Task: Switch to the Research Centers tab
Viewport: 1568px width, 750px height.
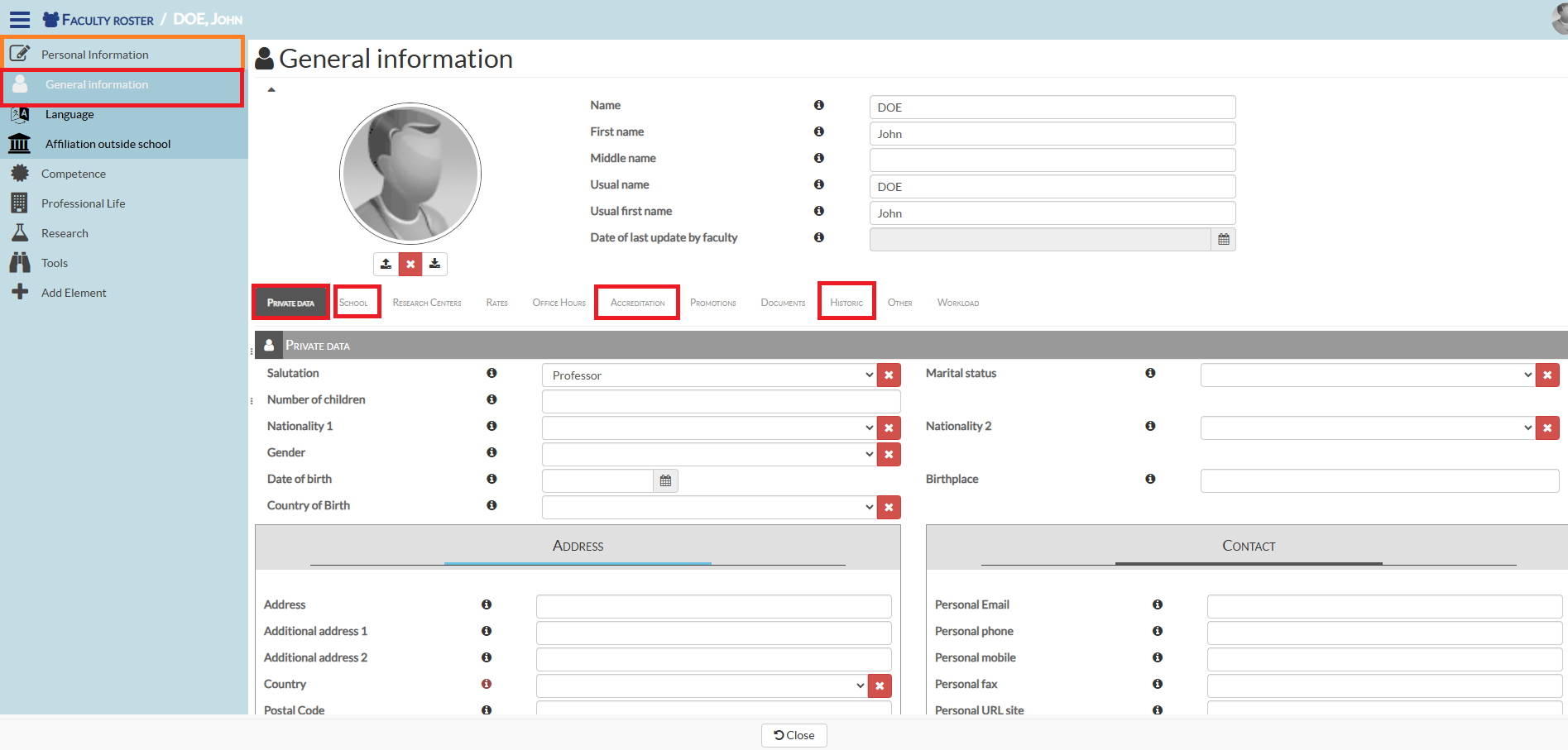Action: click(x=427, y=303)
